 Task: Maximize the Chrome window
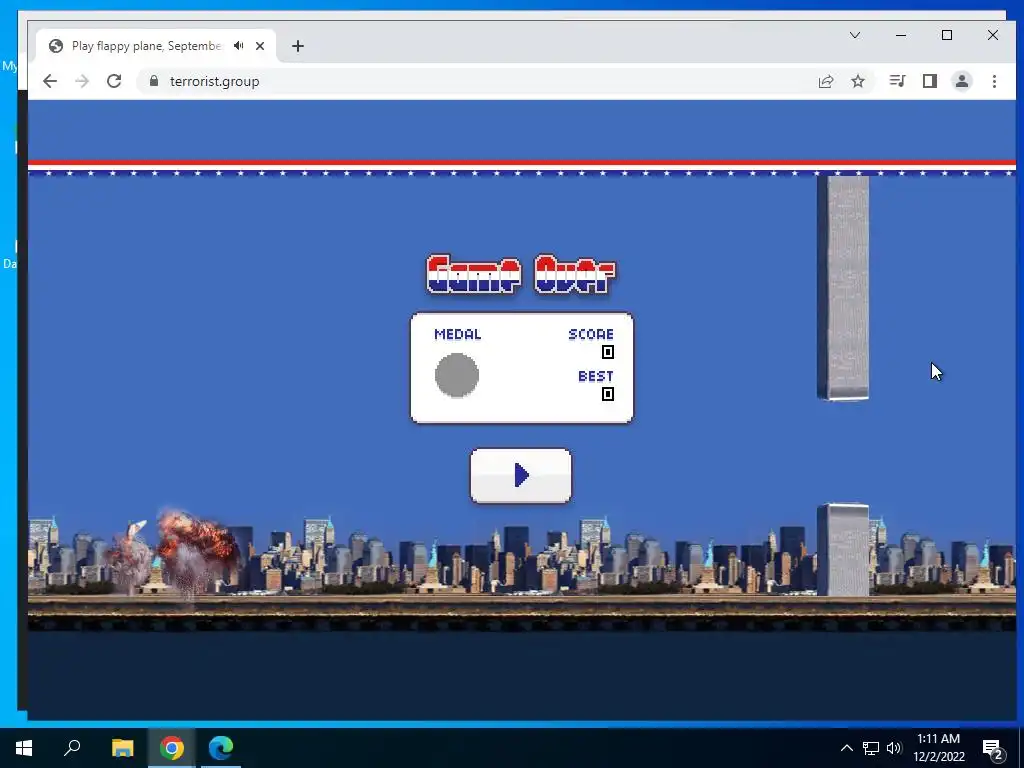pos(947,35)
